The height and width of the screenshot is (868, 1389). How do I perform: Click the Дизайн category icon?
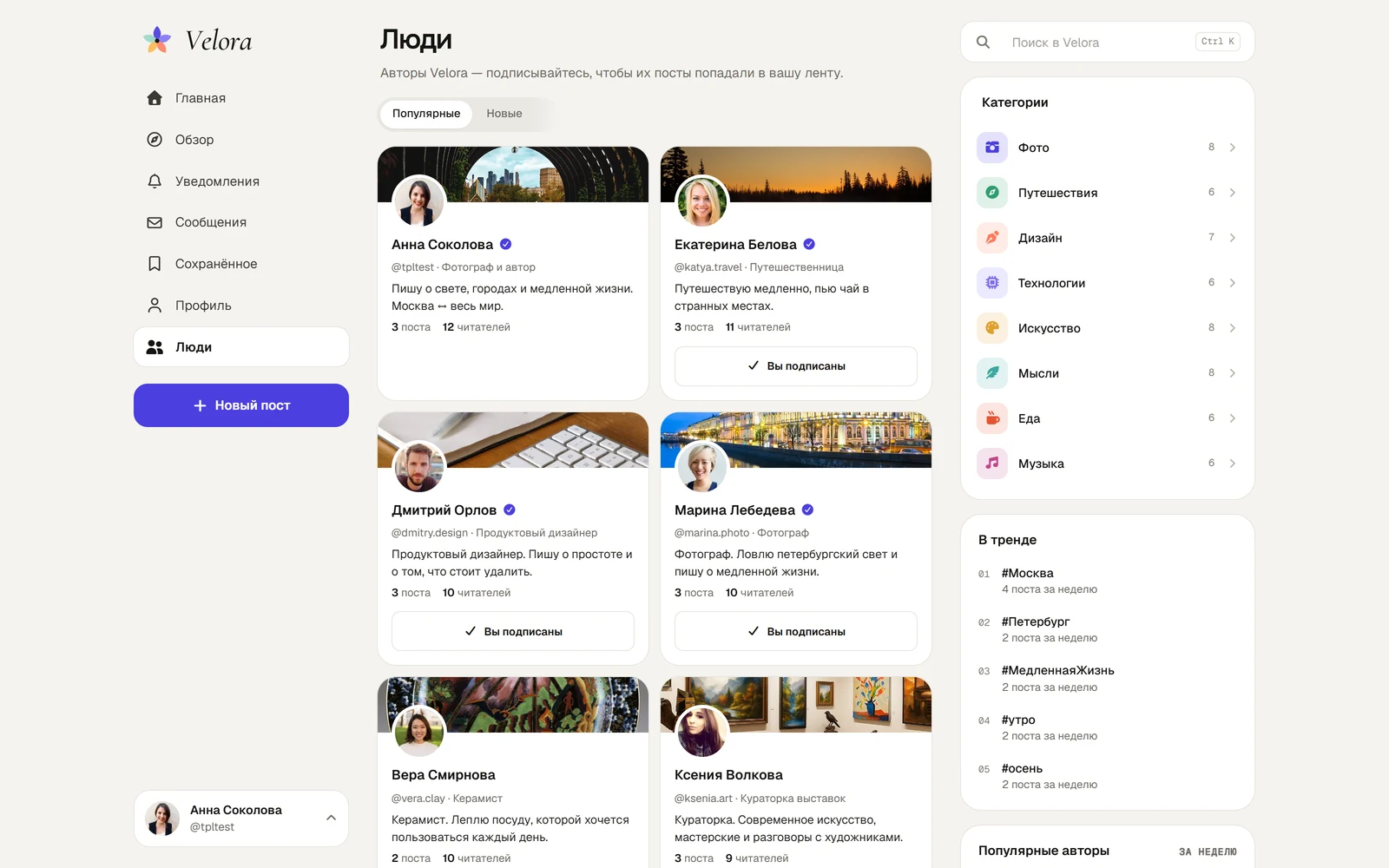992,238
